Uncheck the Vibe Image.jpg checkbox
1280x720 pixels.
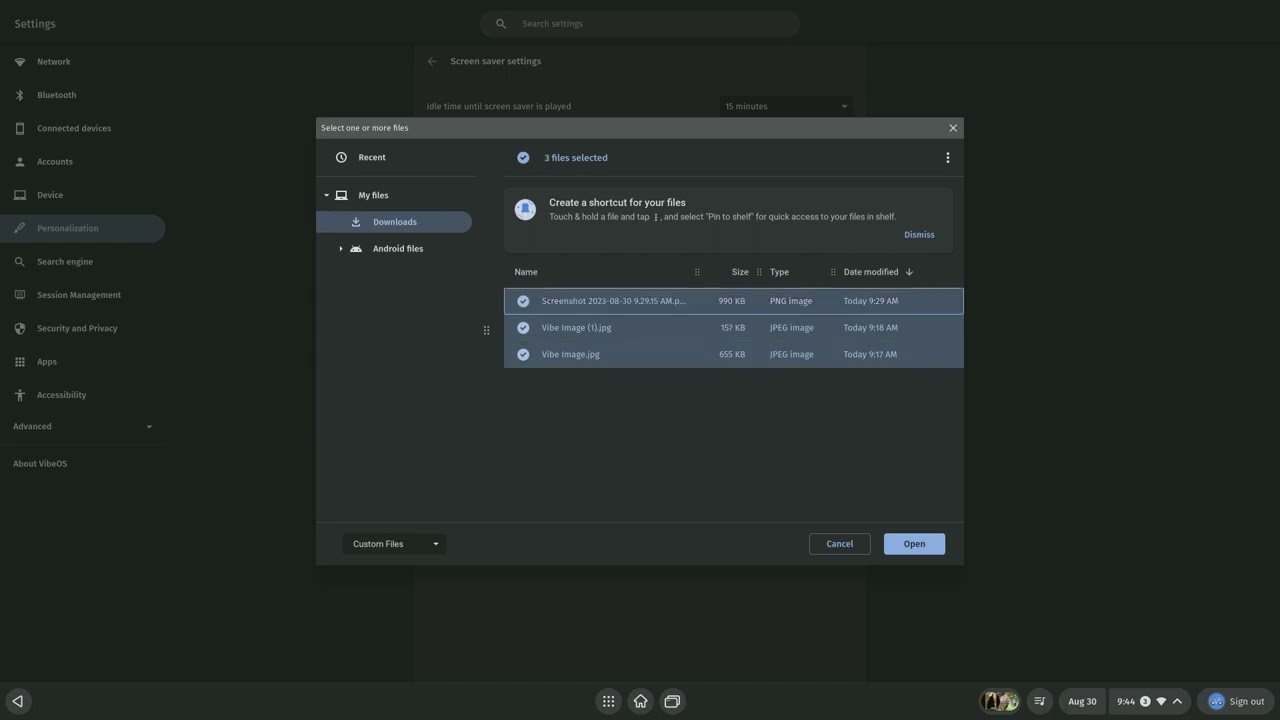tap(523, 354)
